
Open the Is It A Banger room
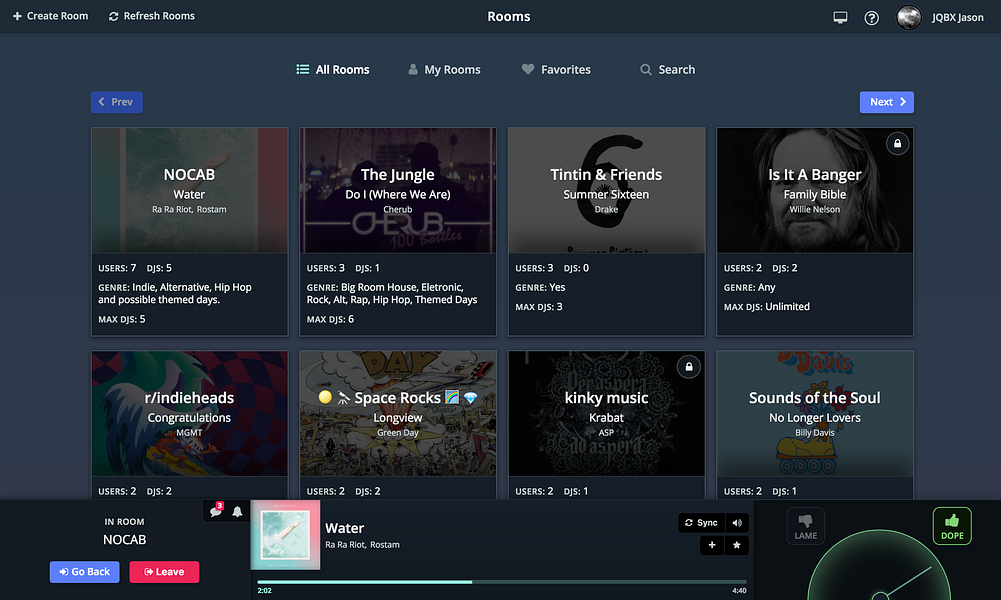pyautogui.click(x=815, y=231)
